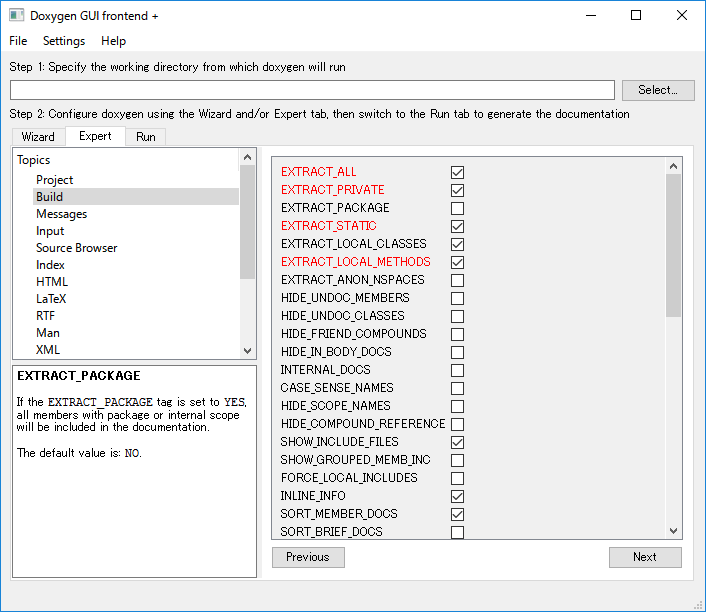The height and width of the screenshot is (612, 706).
Task: Select the Input topic
Action: coord(50,231)
